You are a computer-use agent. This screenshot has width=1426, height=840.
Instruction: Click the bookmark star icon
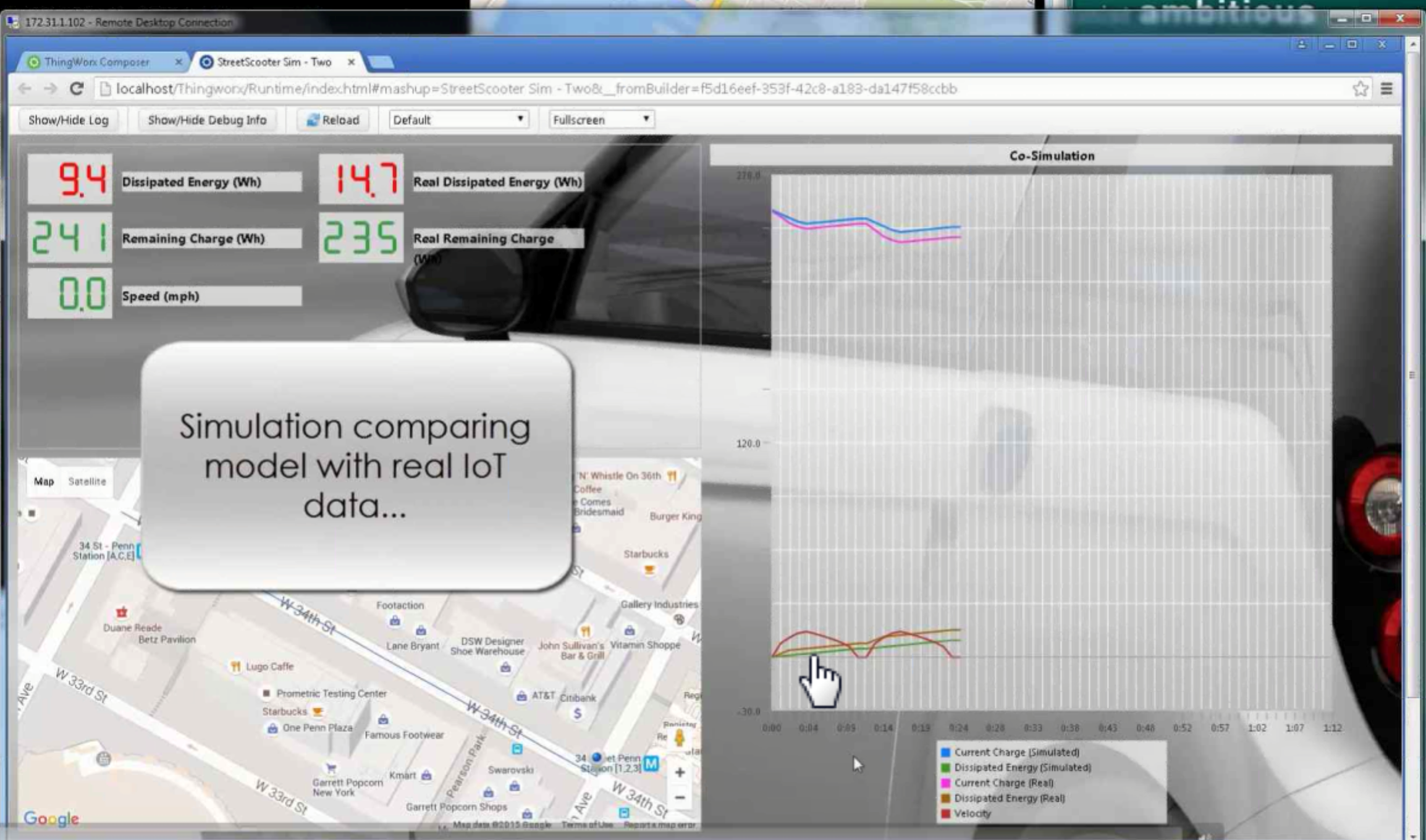[x=1360, y=89]
